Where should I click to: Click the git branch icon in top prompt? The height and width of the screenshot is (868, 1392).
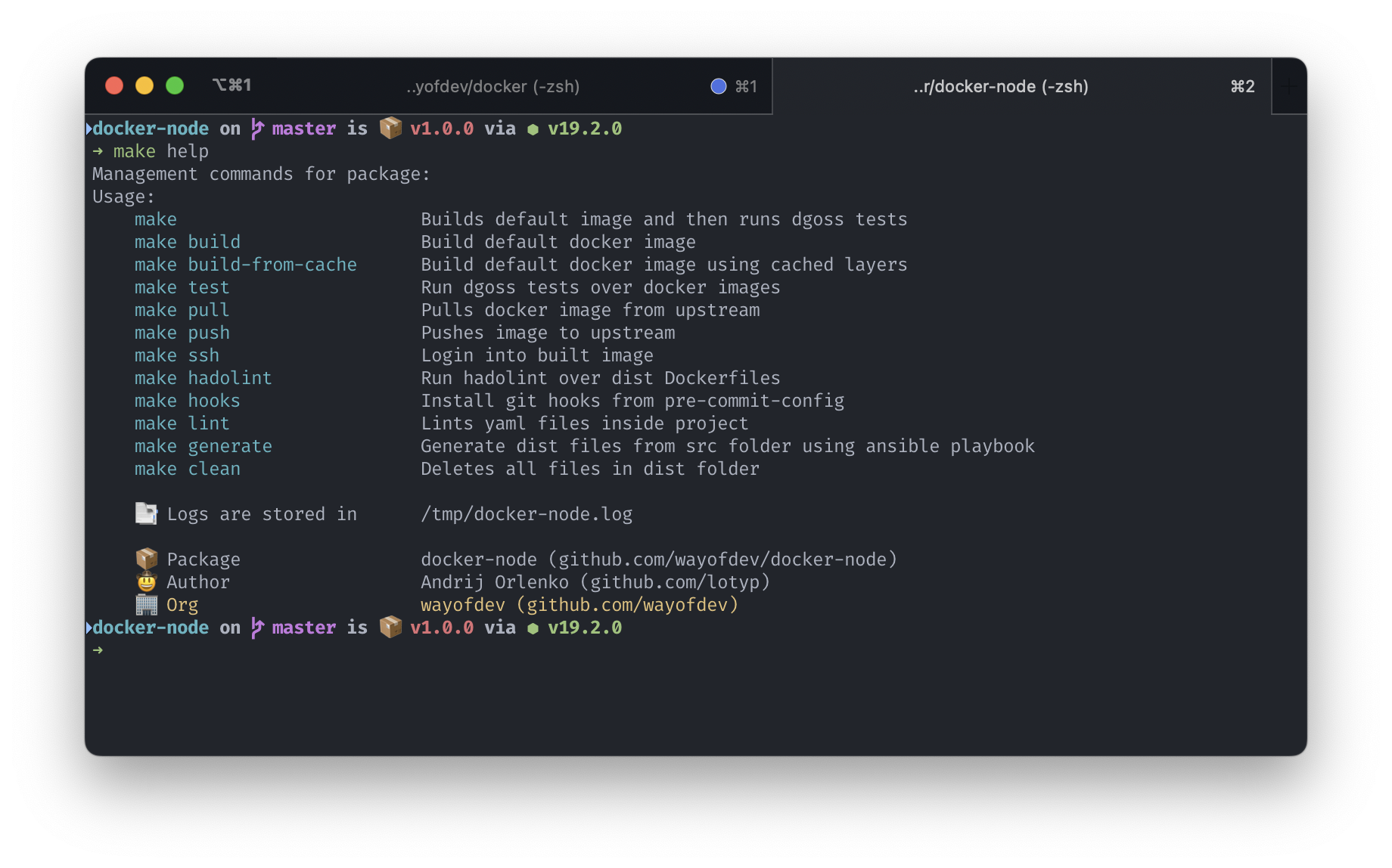coord(257,129)
